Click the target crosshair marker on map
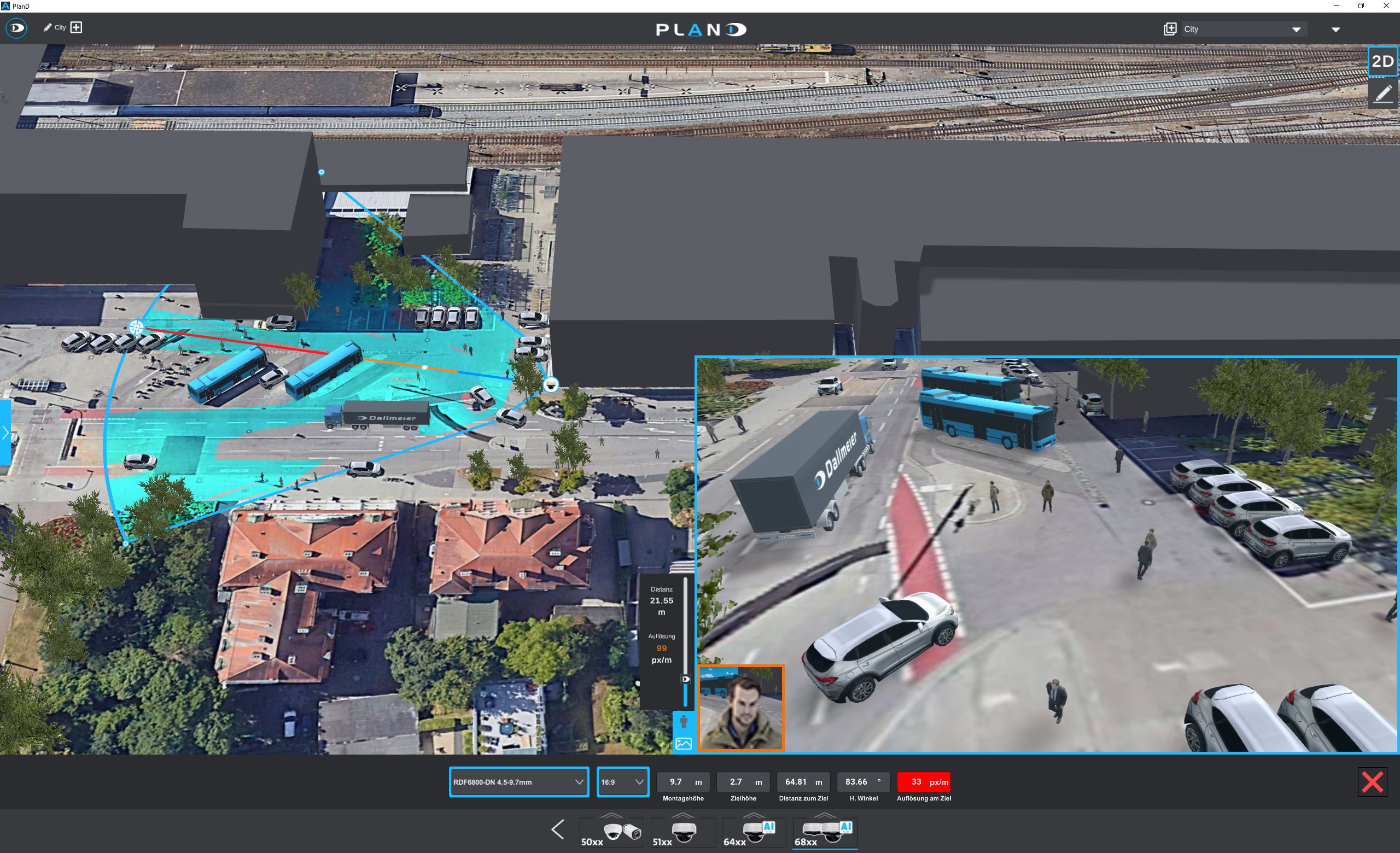The width and height of the screenshot is (1400, 853). point(136,327)
